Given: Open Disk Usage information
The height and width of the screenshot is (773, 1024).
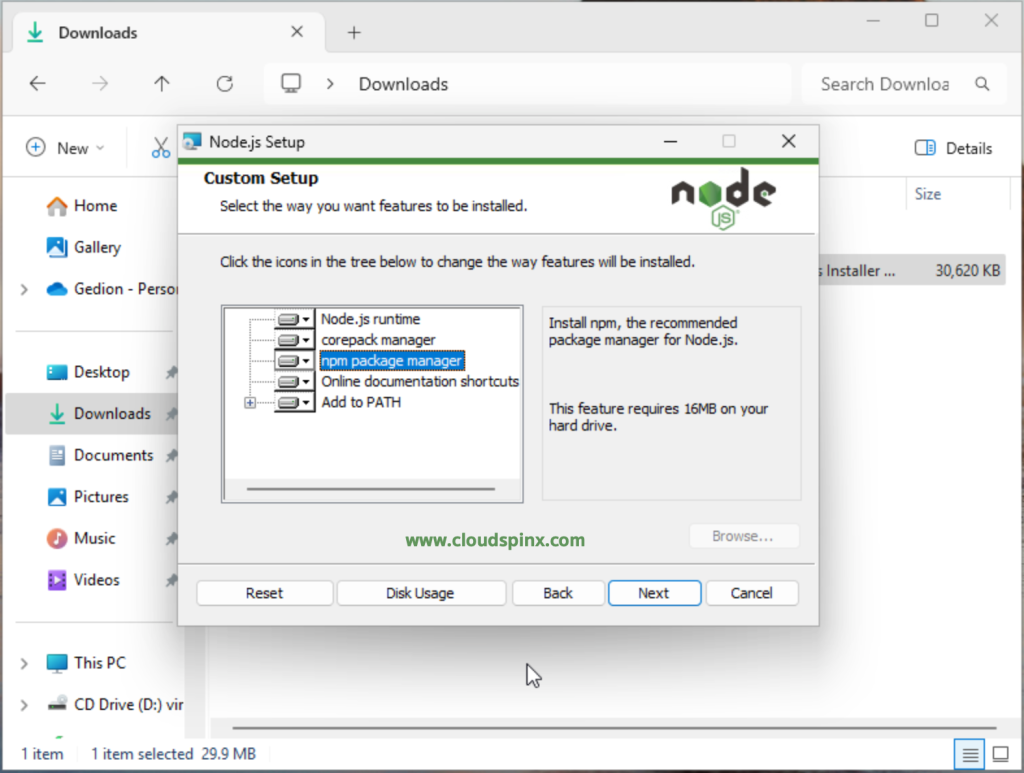Looking at the screenshot, I should point(420,593).
